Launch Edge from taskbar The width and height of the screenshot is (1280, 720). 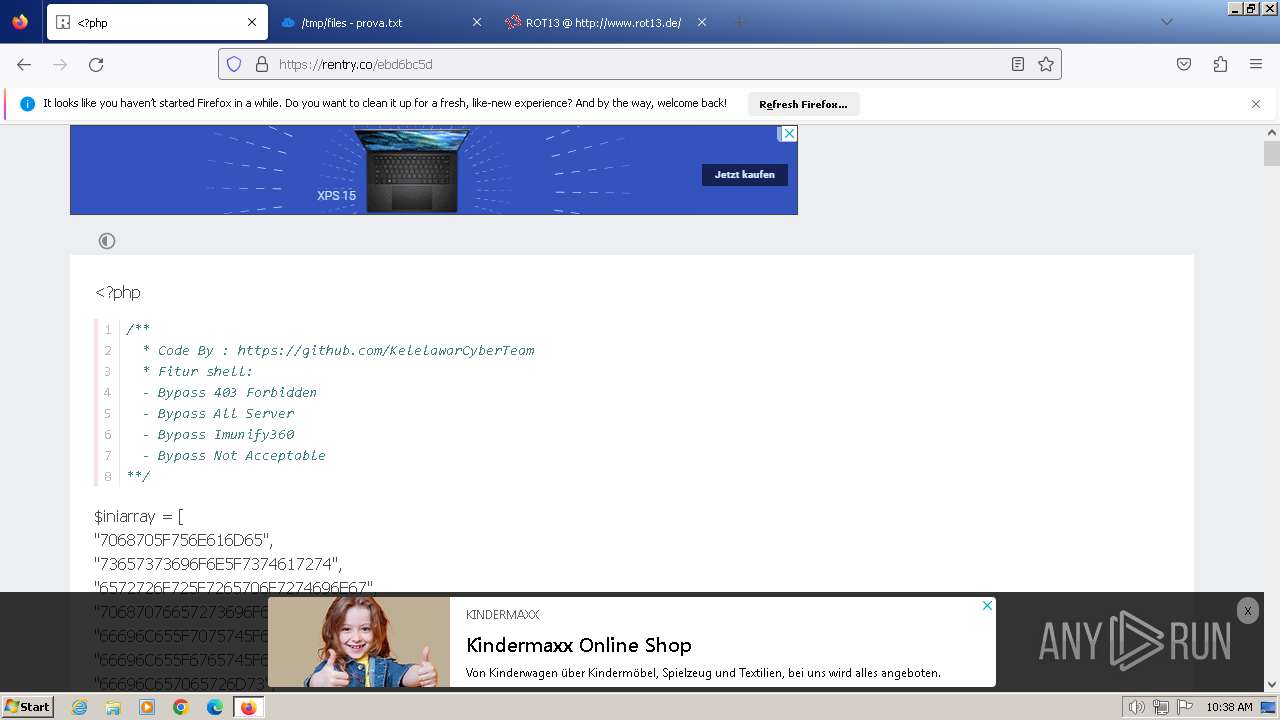tap(215, 707)
